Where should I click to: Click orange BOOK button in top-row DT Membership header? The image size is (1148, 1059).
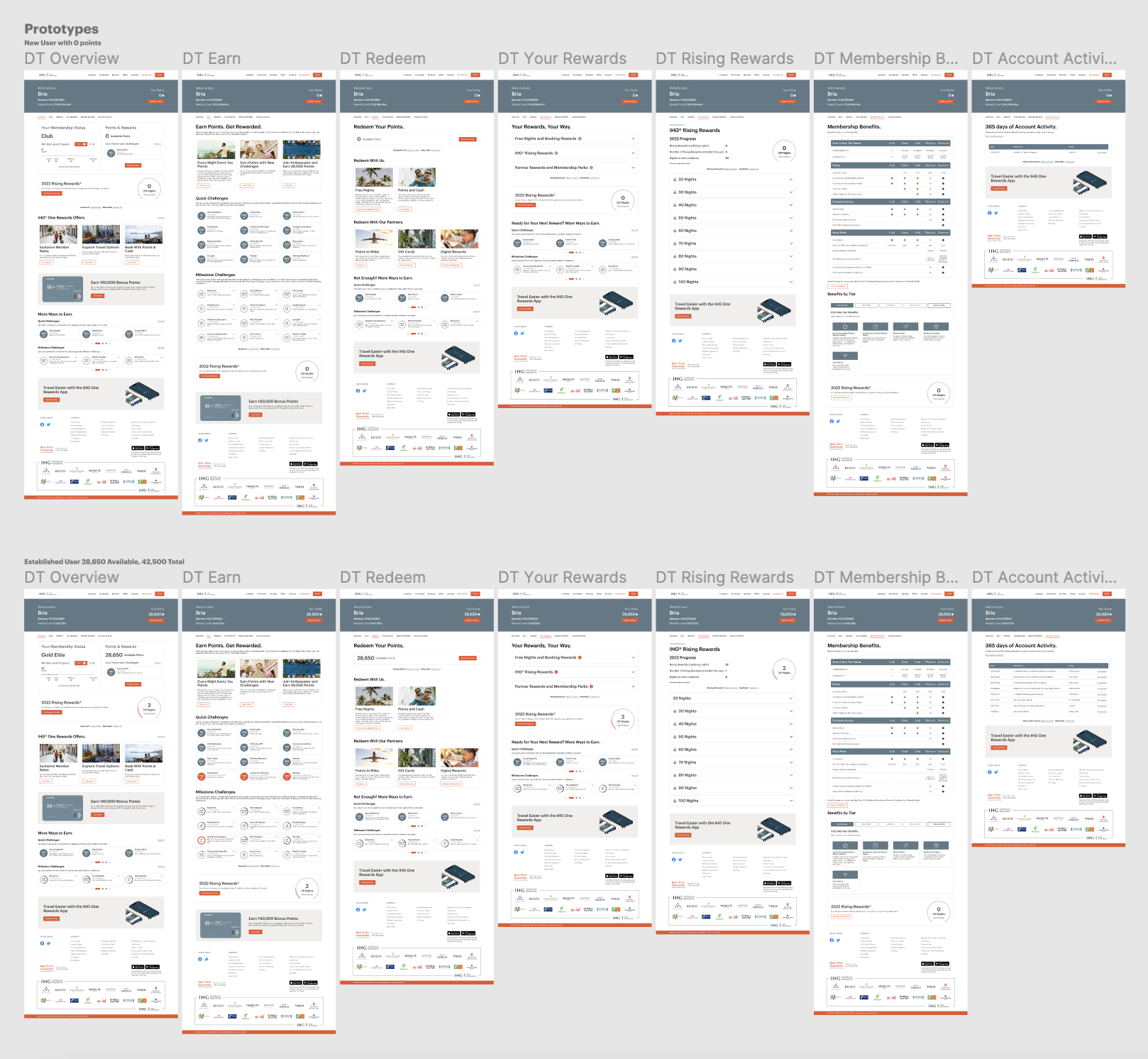(x=949, y=75)
